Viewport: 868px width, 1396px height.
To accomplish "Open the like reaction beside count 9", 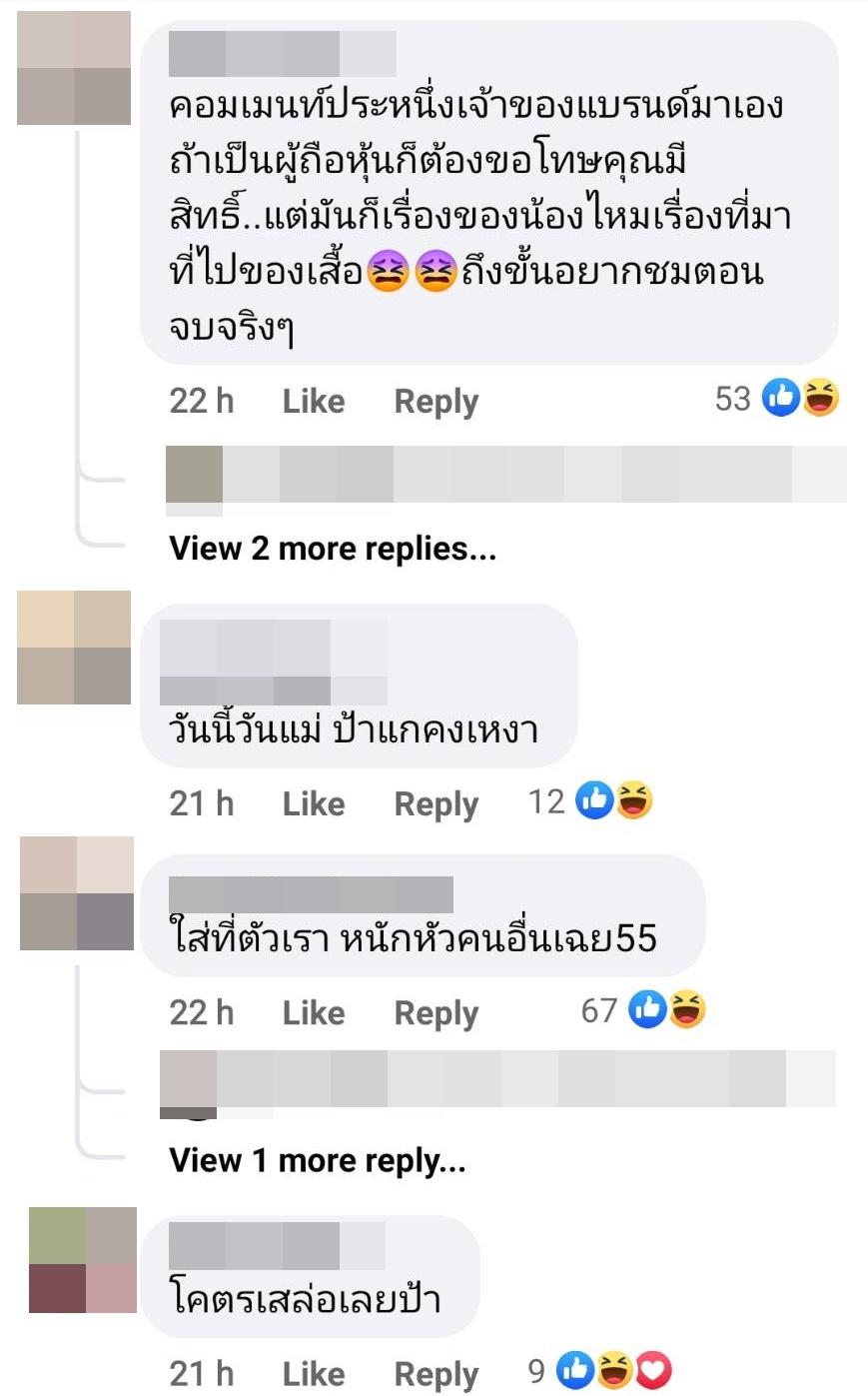I will pyautogui.click(x=575, y=1371).
